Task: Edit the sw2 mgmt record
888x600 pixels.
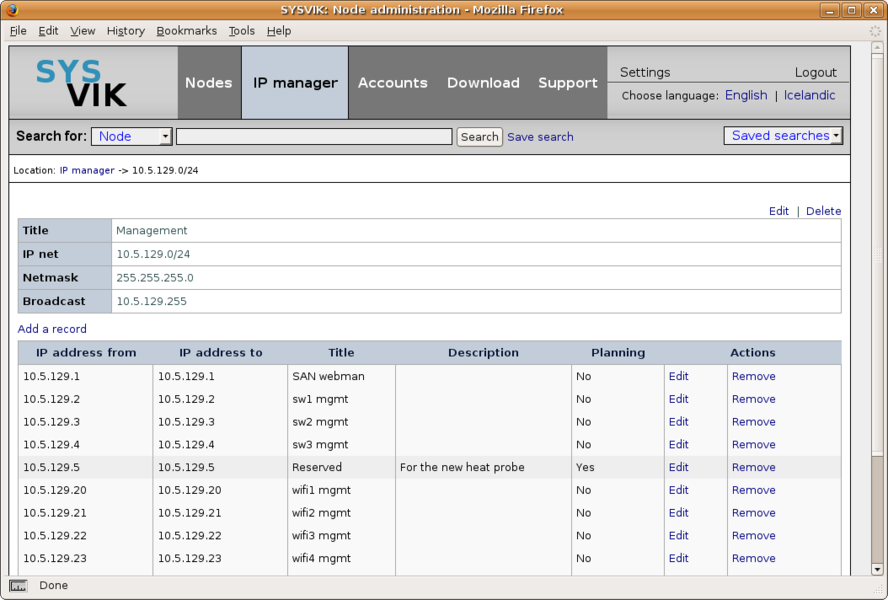Action: pos(678,422)
